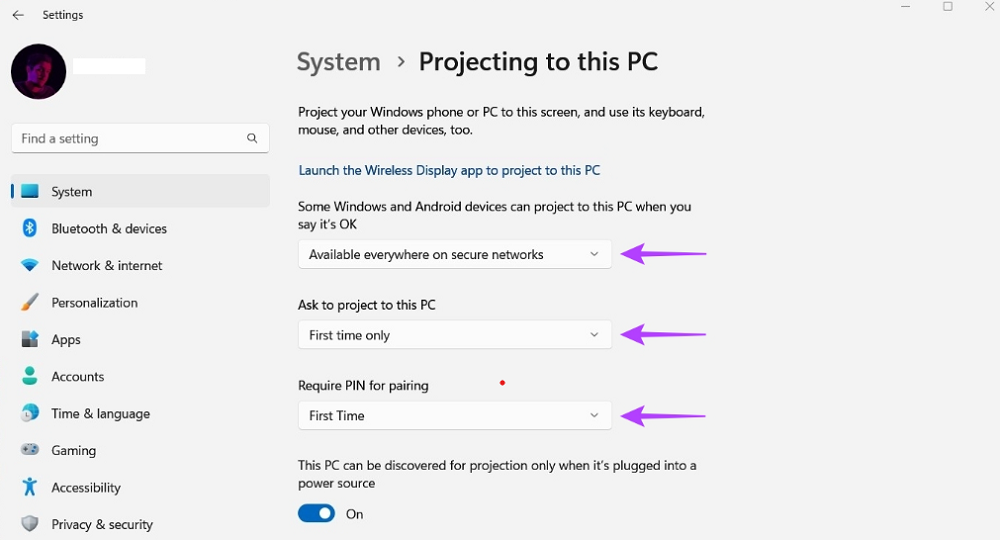The height and width of the screenshot is (540, 1000).
Task: Open the Require PIN for pairing dropdown
Action: (x=454, y=415)
